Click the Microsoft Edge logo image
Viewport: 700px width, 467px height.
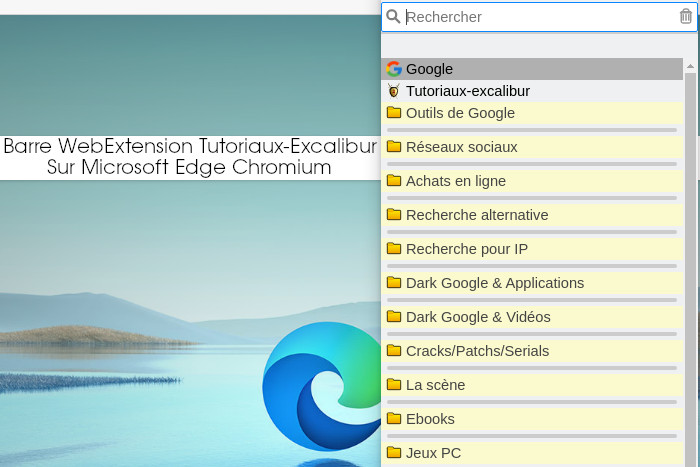pyautogui.click(x=321, y=386)
